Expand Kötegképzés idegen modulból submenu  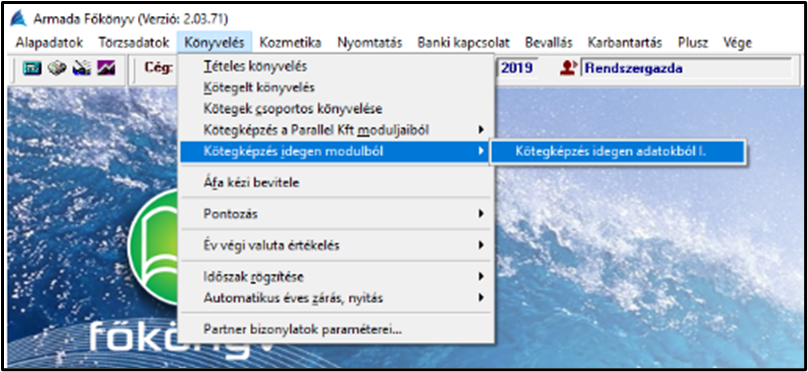334,151
